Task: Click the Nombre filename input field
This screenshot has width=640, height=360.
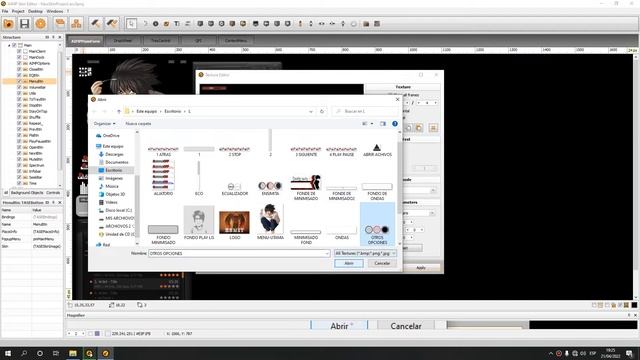Action: coord(239,253)
